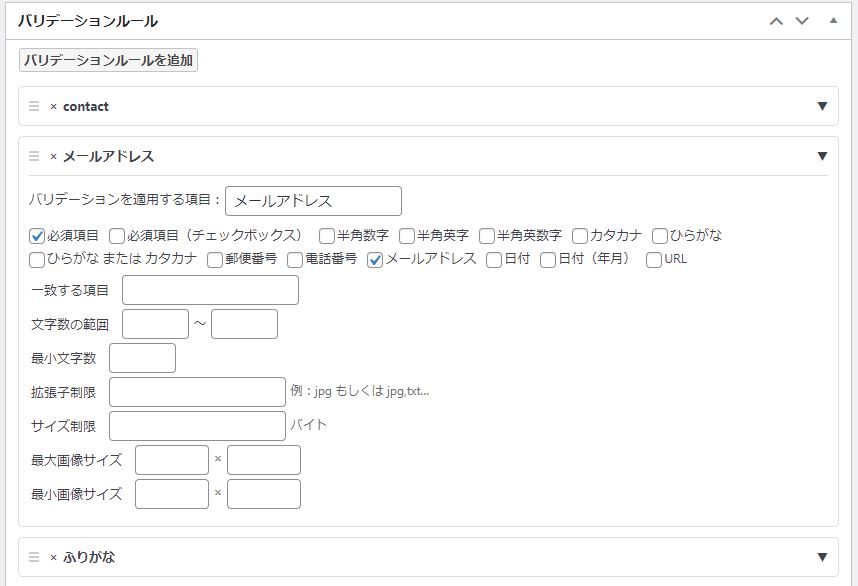
Task: Remove the ふりがな rule with × icon
Action: click(53, 558)
